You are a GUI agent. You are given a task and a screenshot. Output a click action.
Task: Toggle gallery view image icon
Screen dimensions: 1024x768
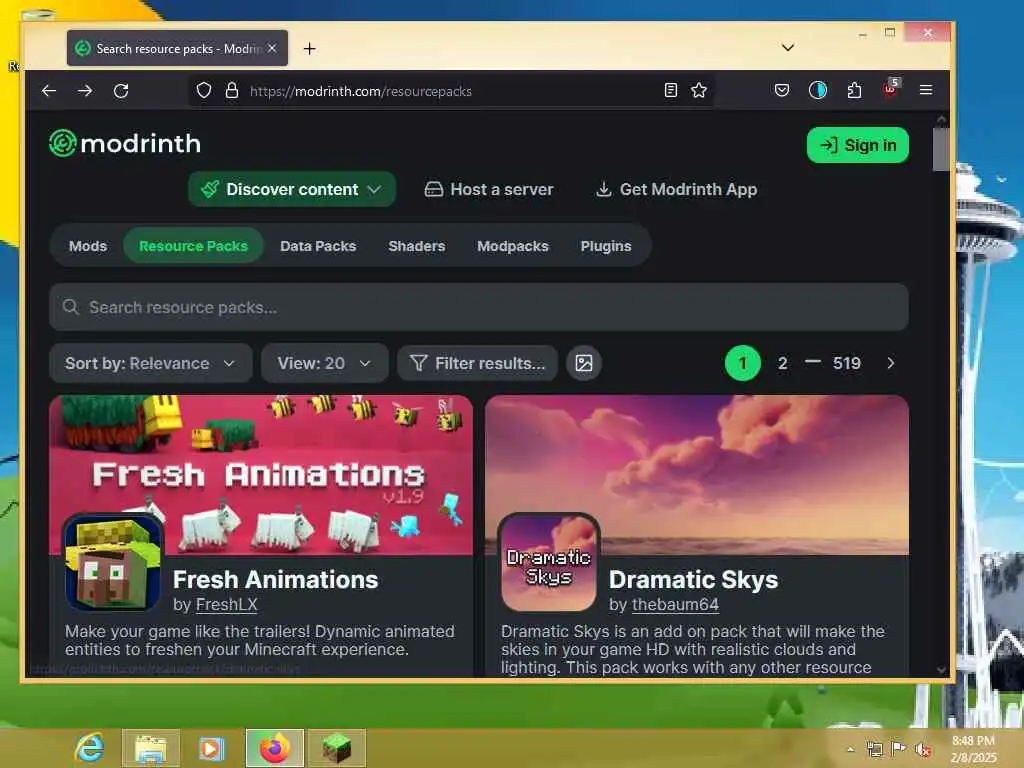tap(584, 363)
